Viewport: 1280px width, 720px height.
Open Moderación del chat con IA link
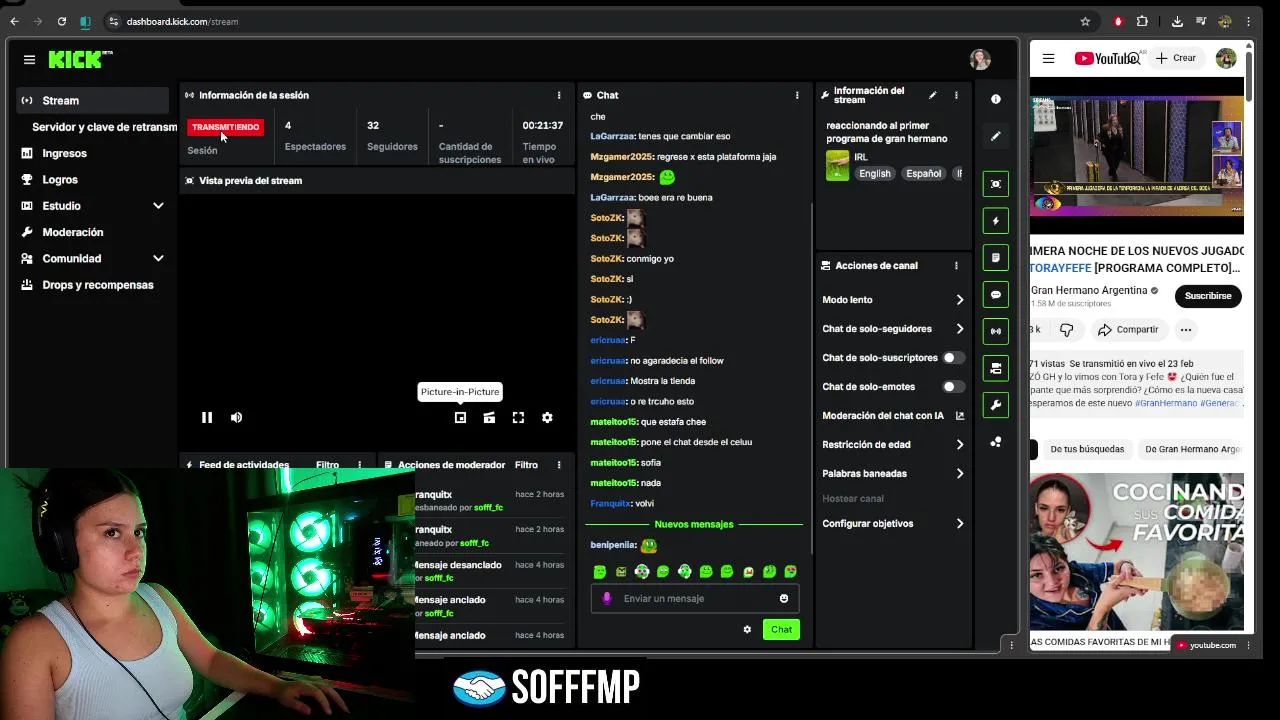tap(893, 416)
